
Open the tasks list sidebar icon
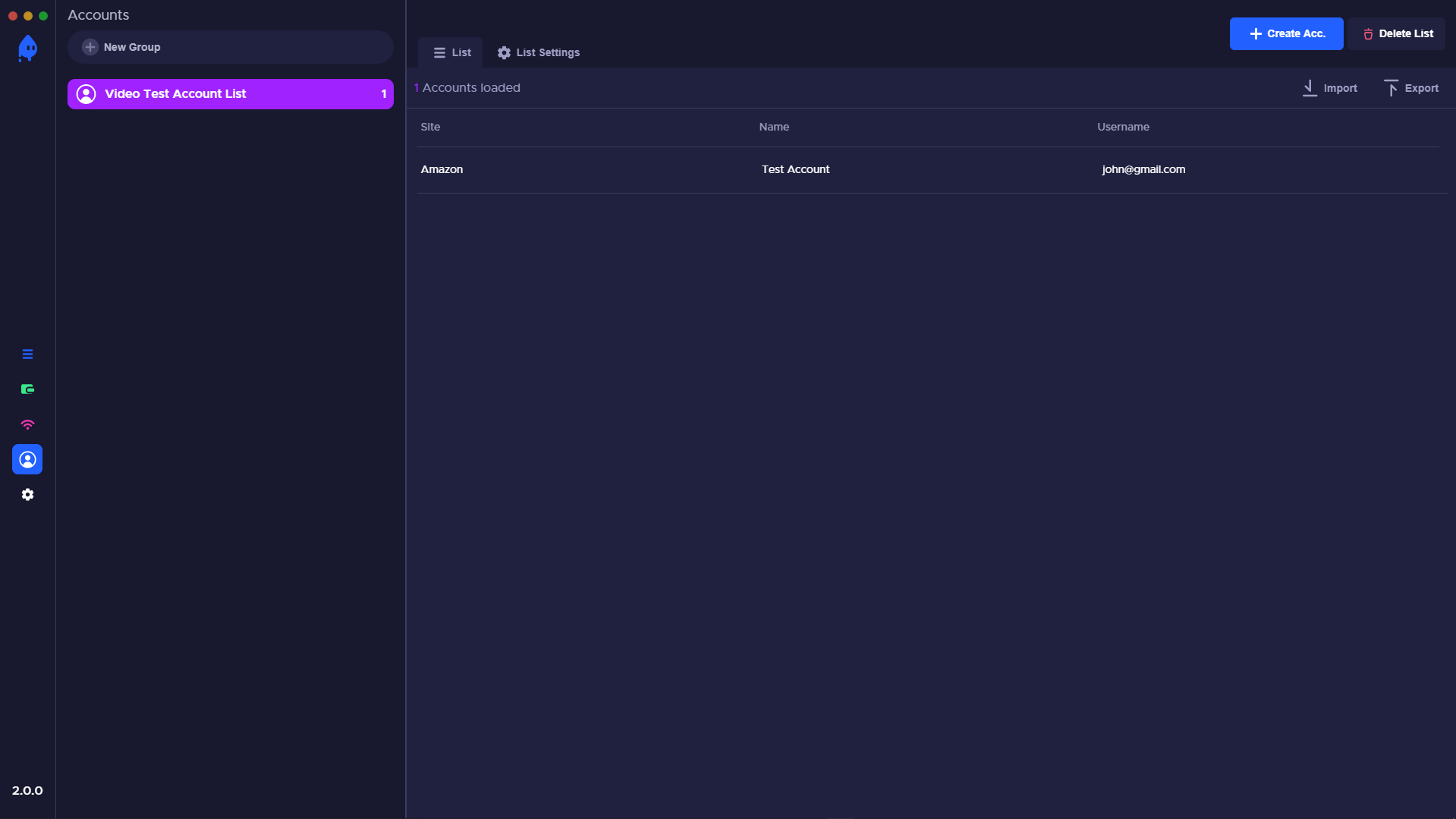click(x=27, y=354)
